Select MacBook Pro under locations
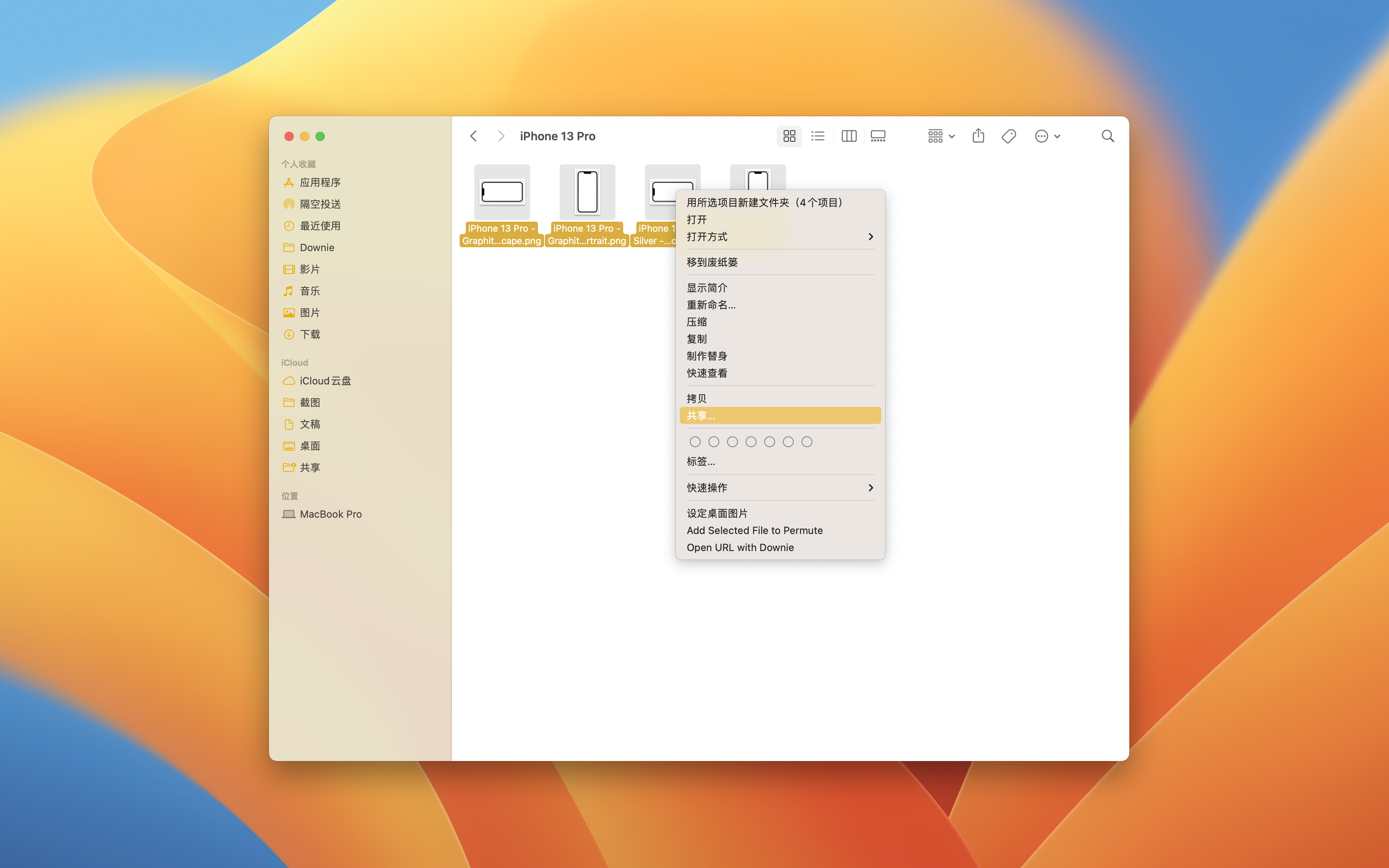This screenshot has width=1389, height=868. [360, 514]
